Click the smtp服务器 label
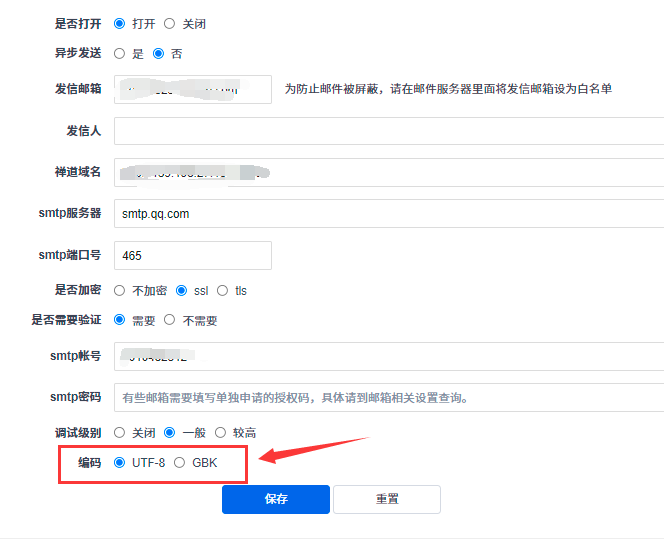The image size is (664, 550). (70, 213)
